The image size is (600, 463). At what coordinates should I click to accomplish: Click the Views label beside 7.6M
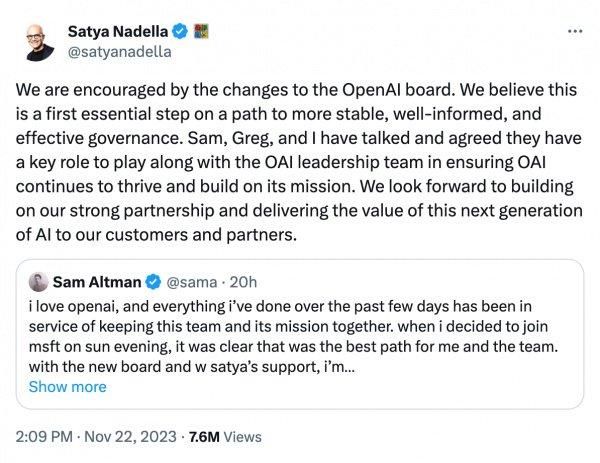[242, 437]
